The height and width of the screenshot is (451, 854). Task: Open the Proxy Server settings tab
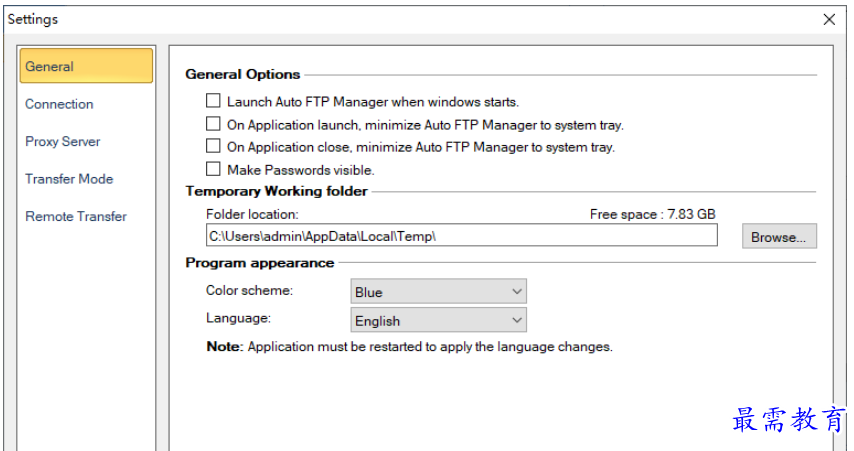63,142
